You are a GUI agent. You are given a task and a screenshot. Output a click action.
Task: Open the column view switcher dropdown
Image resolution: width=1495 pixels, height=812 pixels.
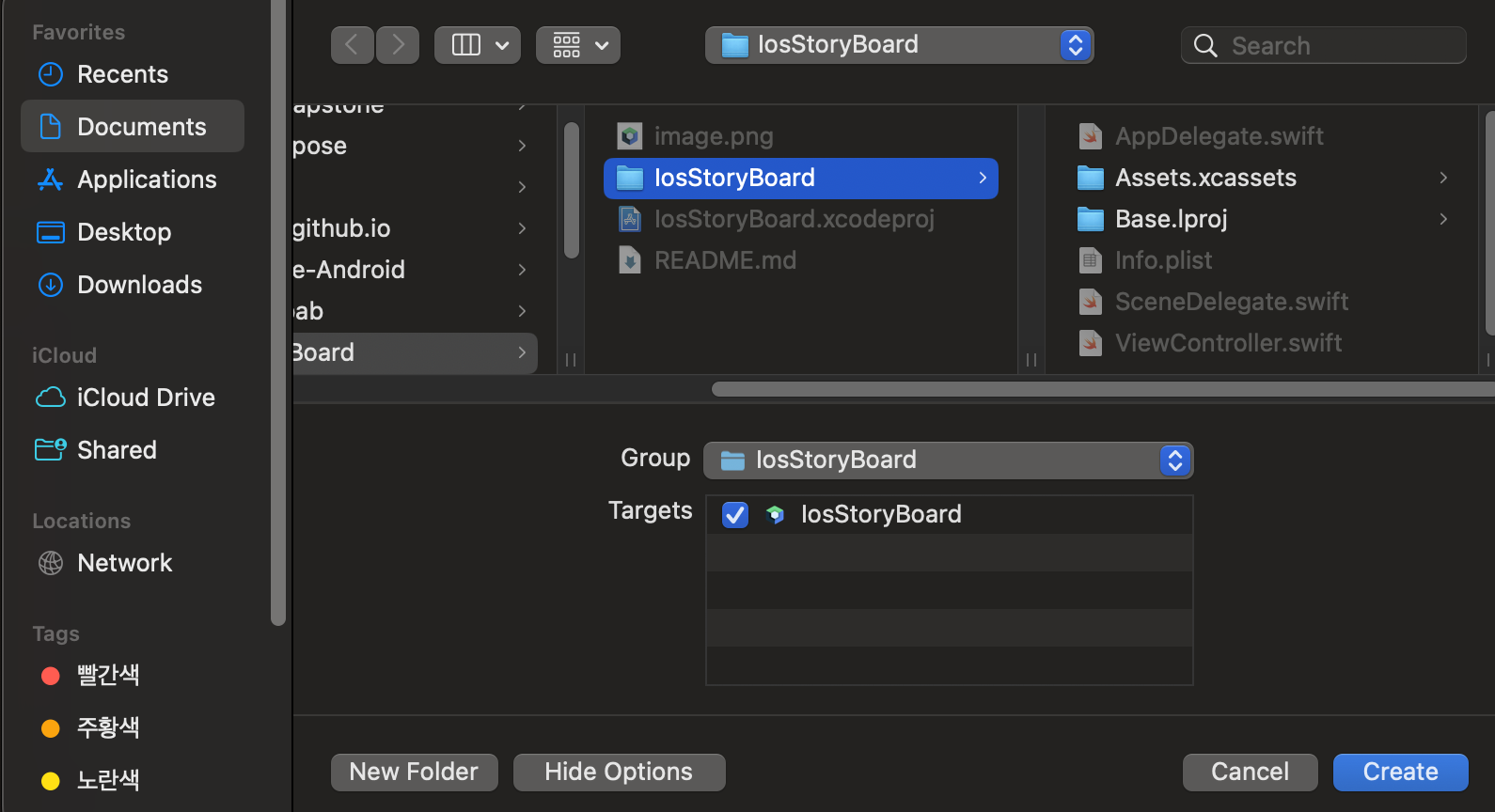click(478, 45)
